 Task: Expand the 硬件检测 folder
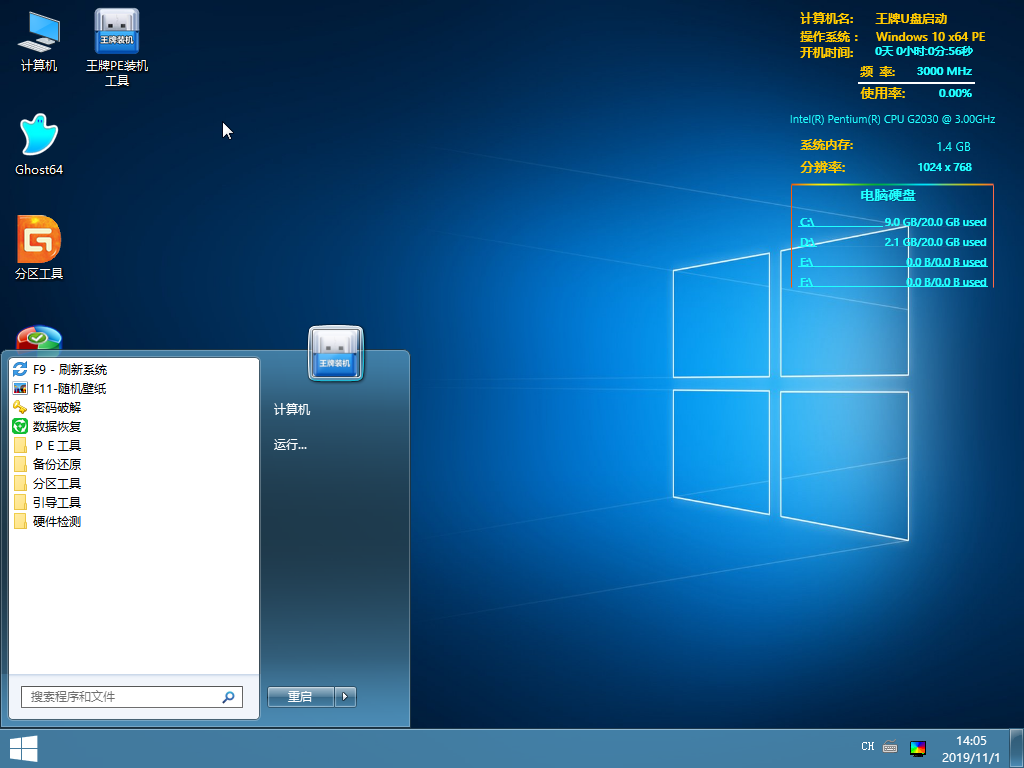tap(134, 521)
